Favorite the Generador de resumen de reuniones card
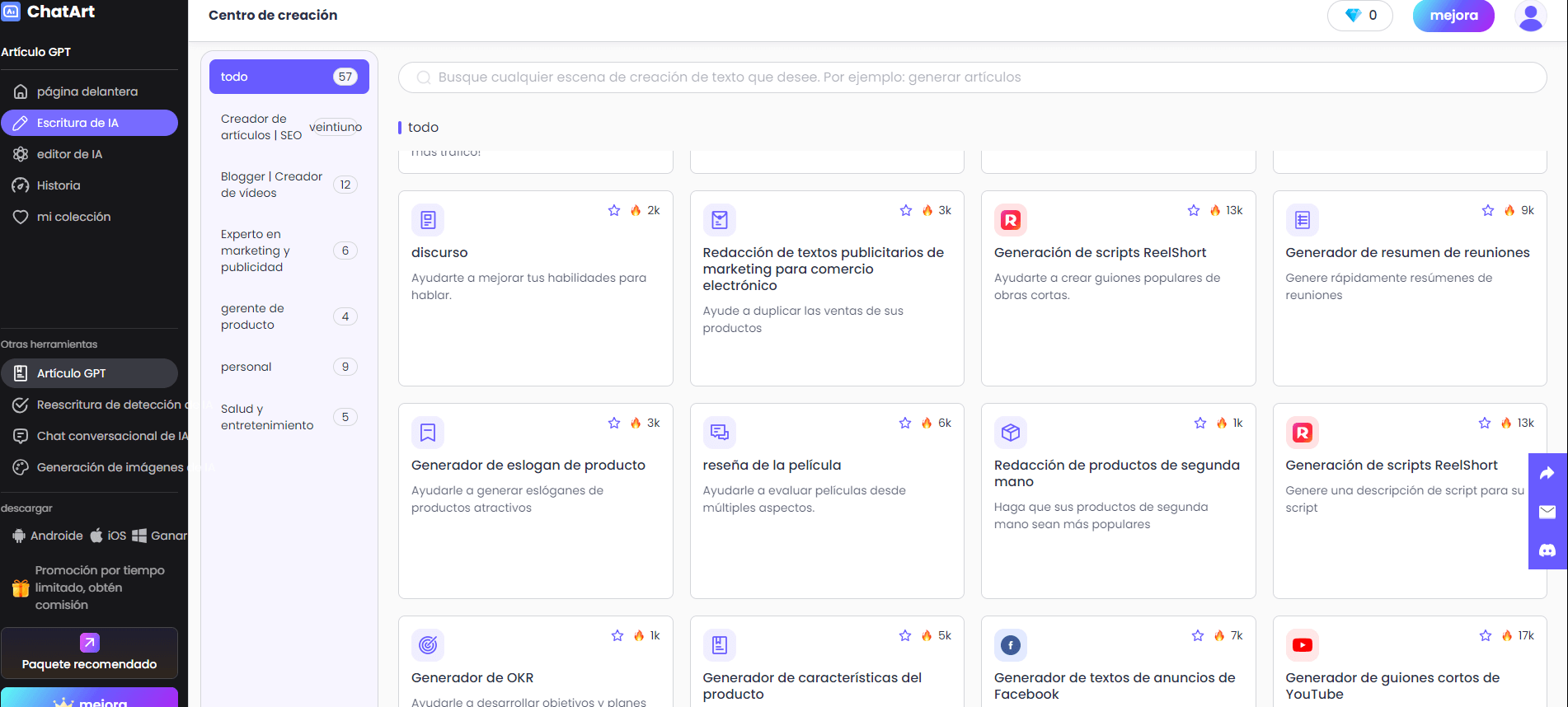The height and width of the screenshot is (707, 1568). pyautogui.click(x=1488, y=210)
